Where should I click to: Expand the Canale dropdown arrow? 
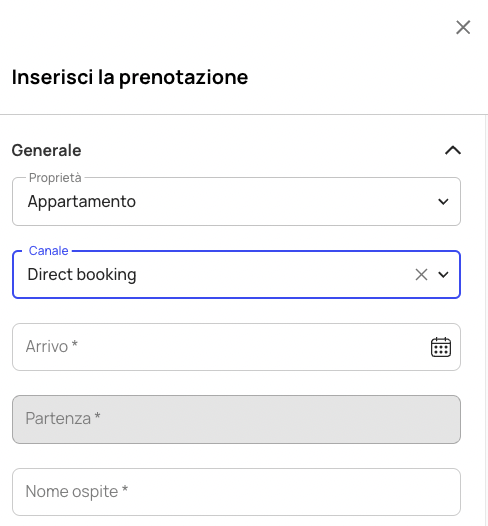tap(443, 274)
